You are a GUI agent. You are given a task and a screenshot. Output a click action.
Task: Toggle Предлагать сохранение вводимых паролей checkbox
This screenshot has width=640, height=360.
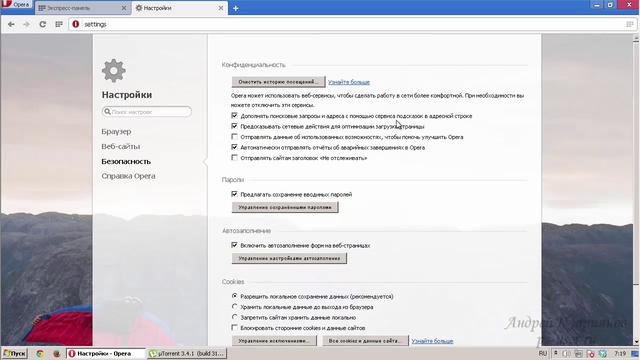[234, 194]
